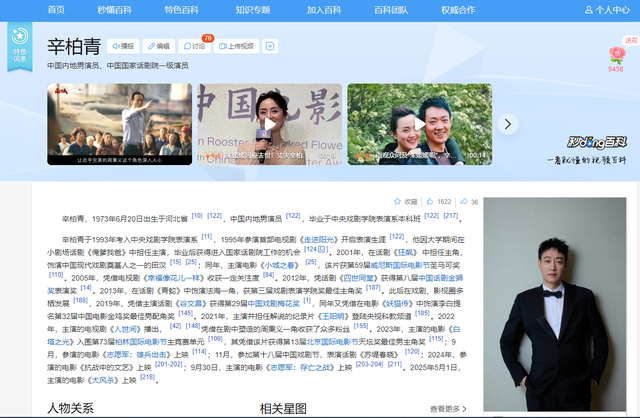Click the 上传视频 button

[236, 46]
